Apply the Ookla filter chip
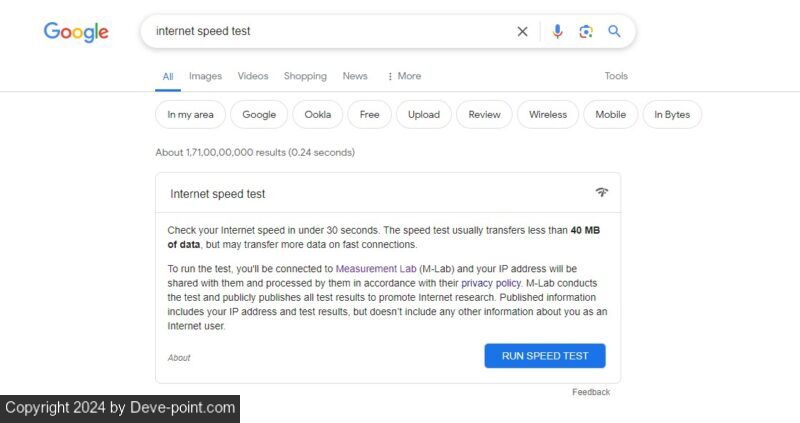The height and width of the screenshot is (423, 800). coord(318,114)
